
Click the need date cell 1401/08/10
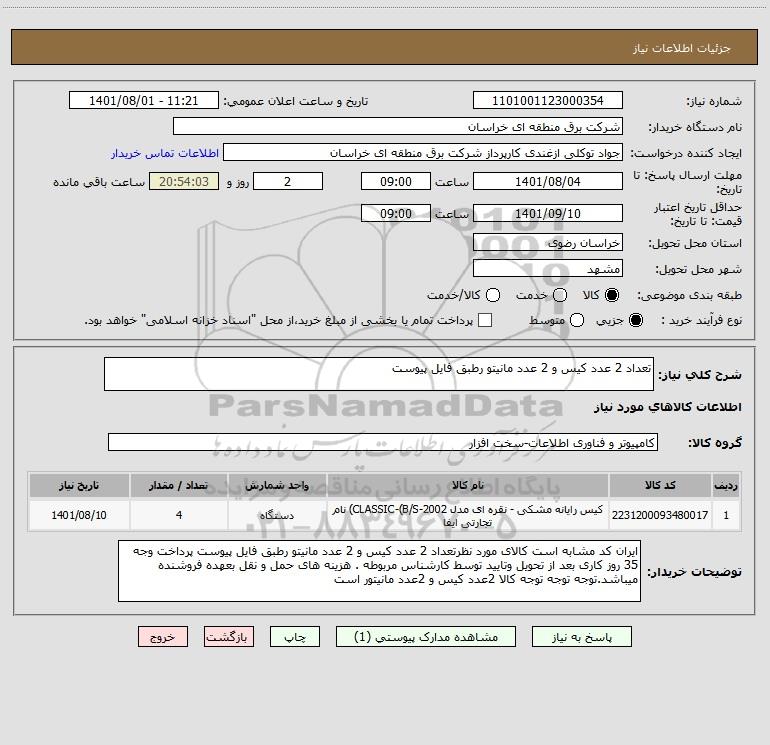point(79,515)
